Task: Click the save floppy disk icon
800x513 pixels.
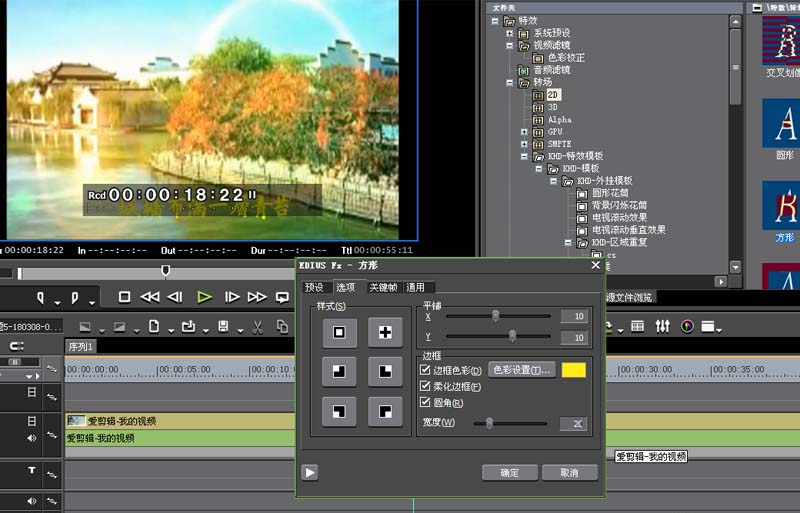Action: point(223,327)
